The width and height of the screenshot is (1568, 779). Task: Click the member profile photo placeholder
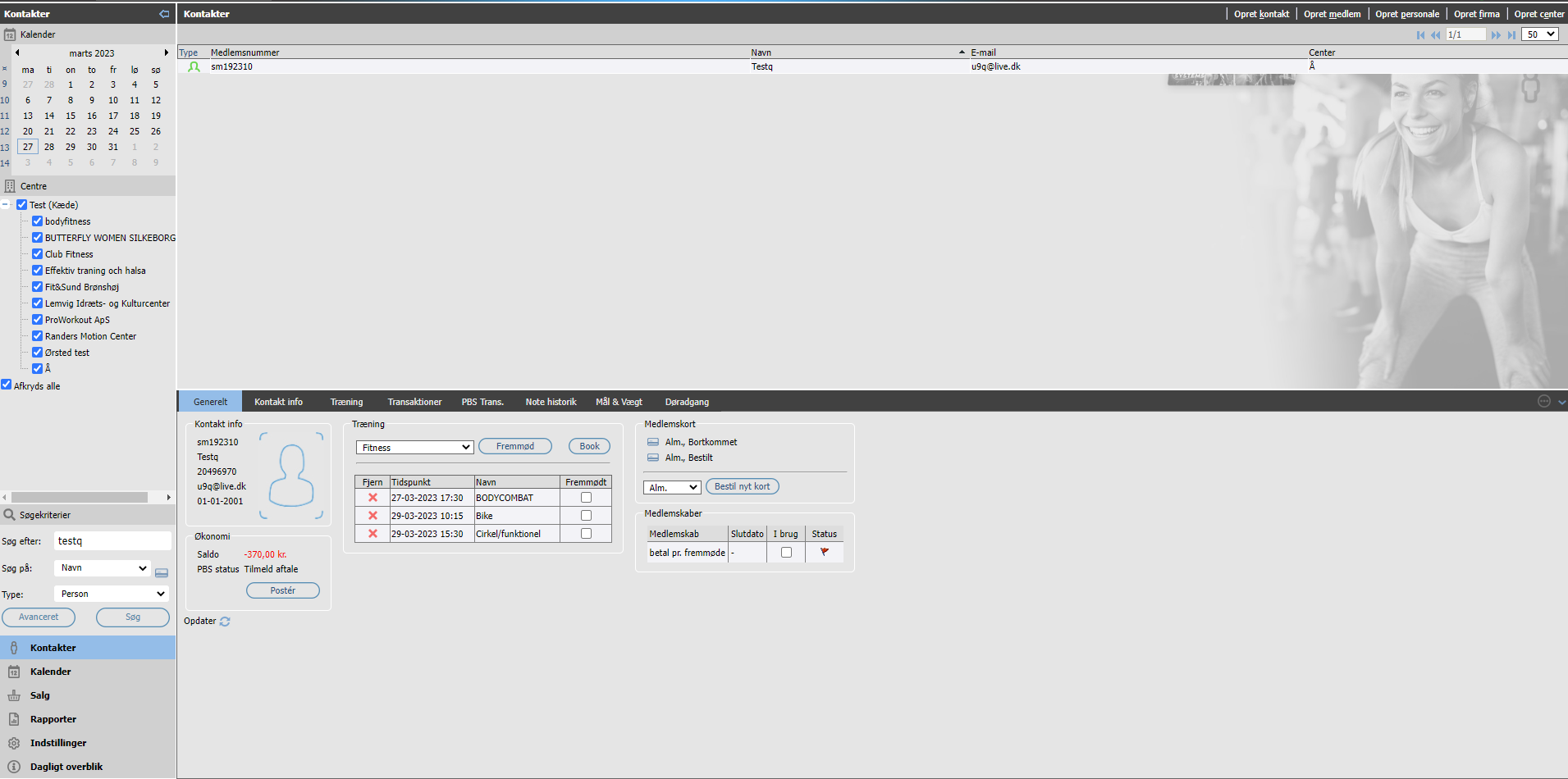(291, 476)
